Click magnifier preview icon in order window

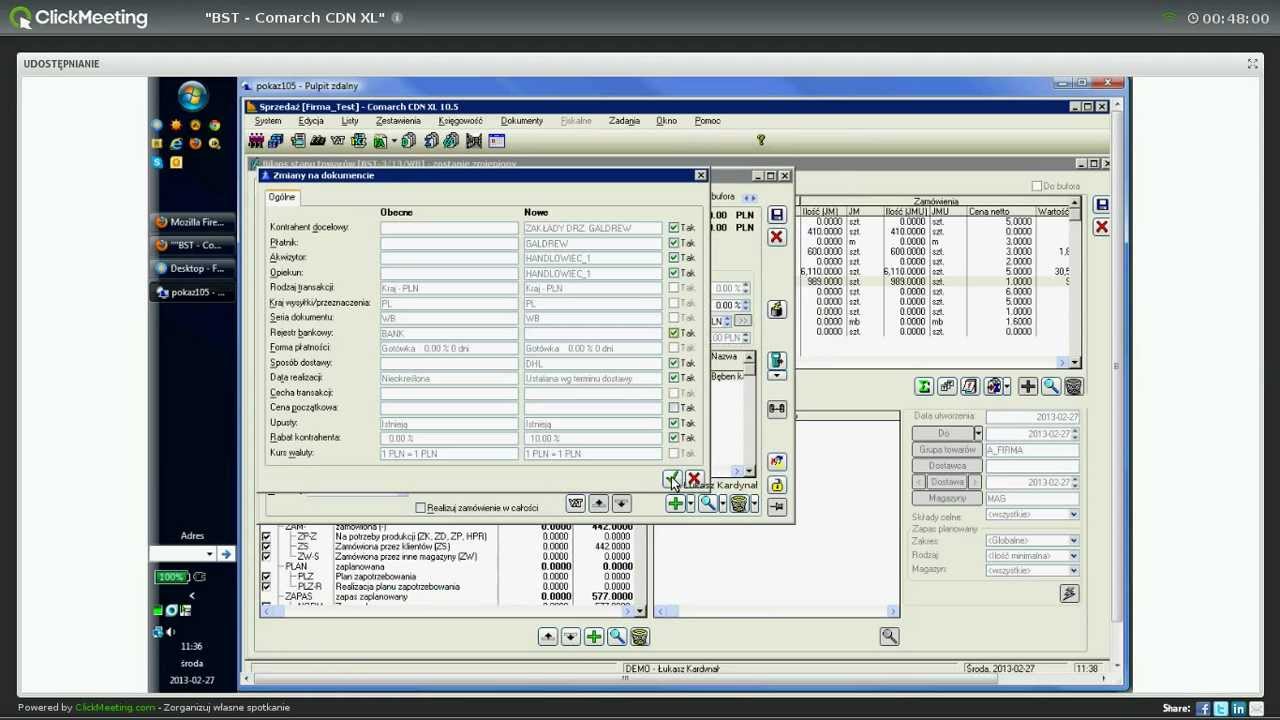[x=708, y=504]
